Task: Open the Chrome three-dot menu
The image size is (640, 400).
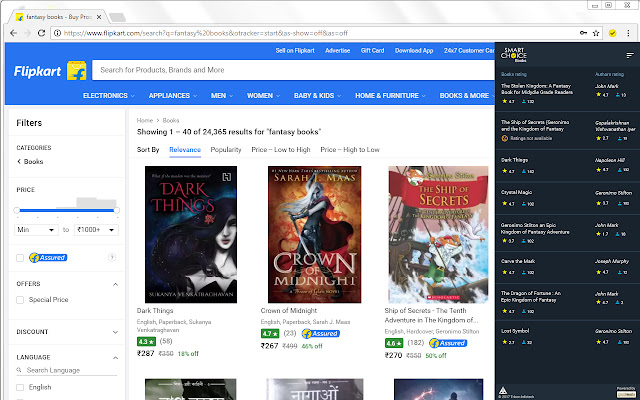Action: (628, 31)
